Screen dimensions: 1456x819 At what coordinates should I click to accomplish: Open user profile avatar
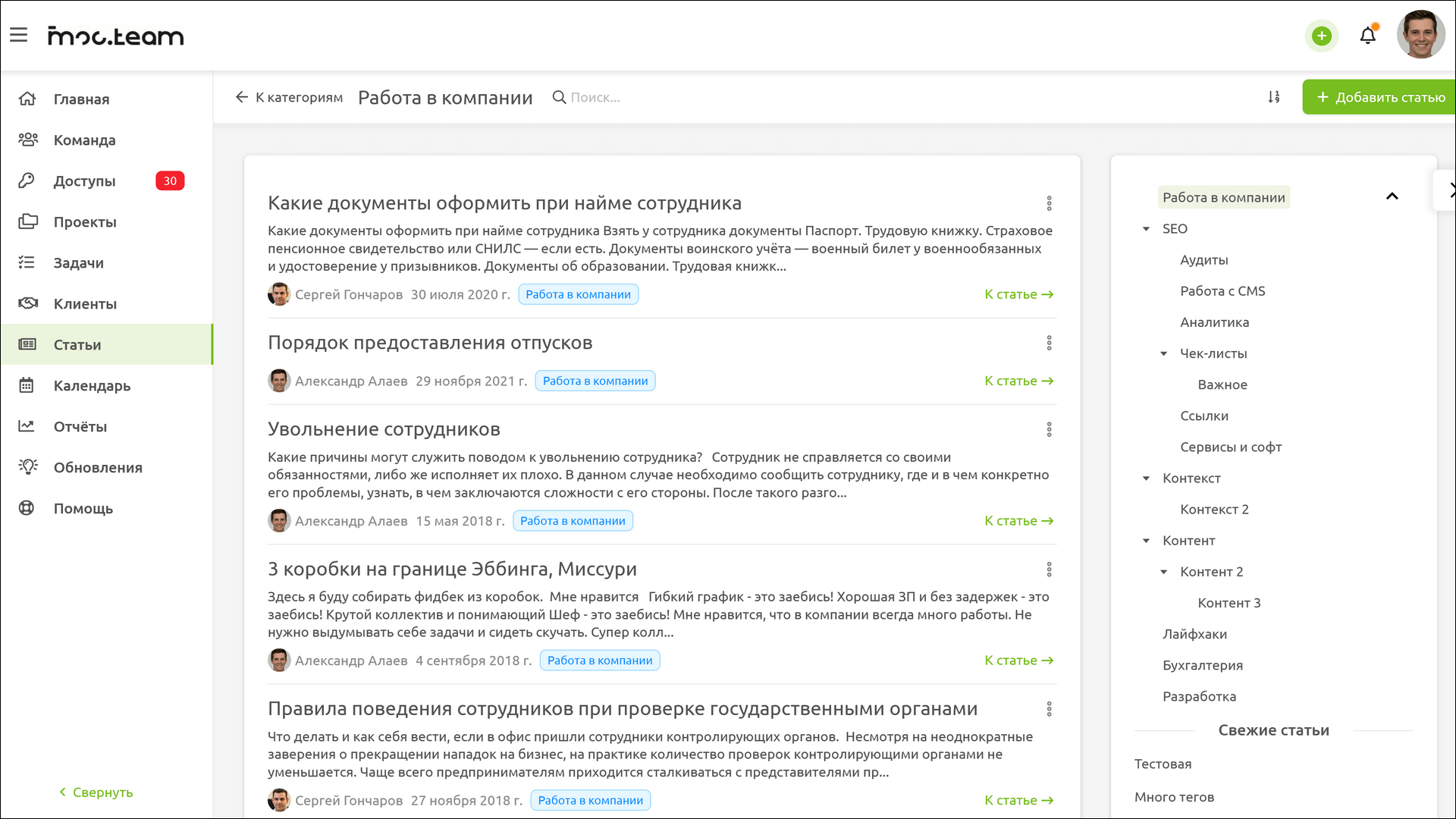[x=1421, y=34]
